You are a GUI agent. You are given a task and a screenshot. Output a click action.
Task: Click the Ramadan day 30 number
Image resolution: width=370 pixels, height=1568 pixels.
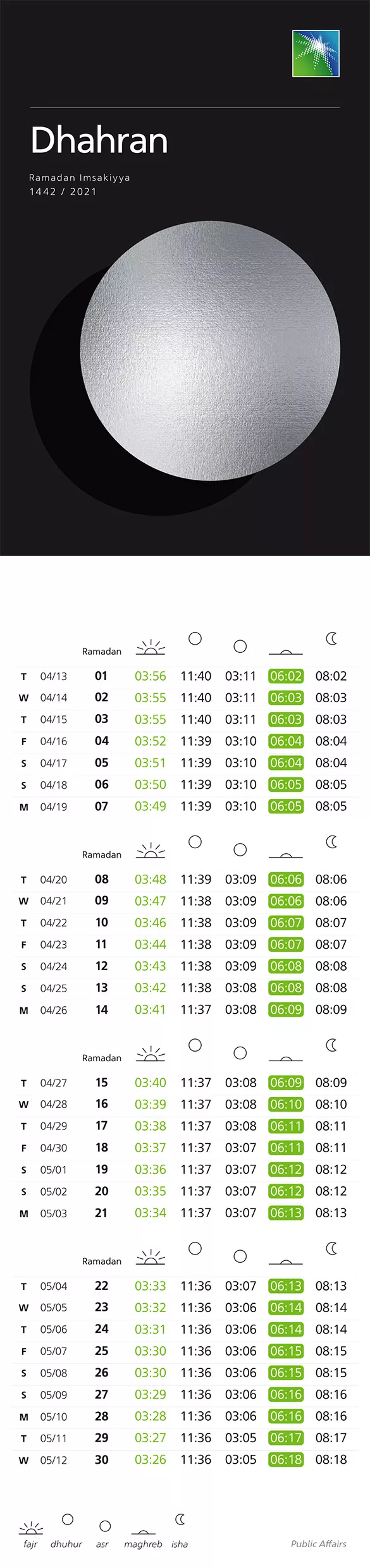[101, 1459]
